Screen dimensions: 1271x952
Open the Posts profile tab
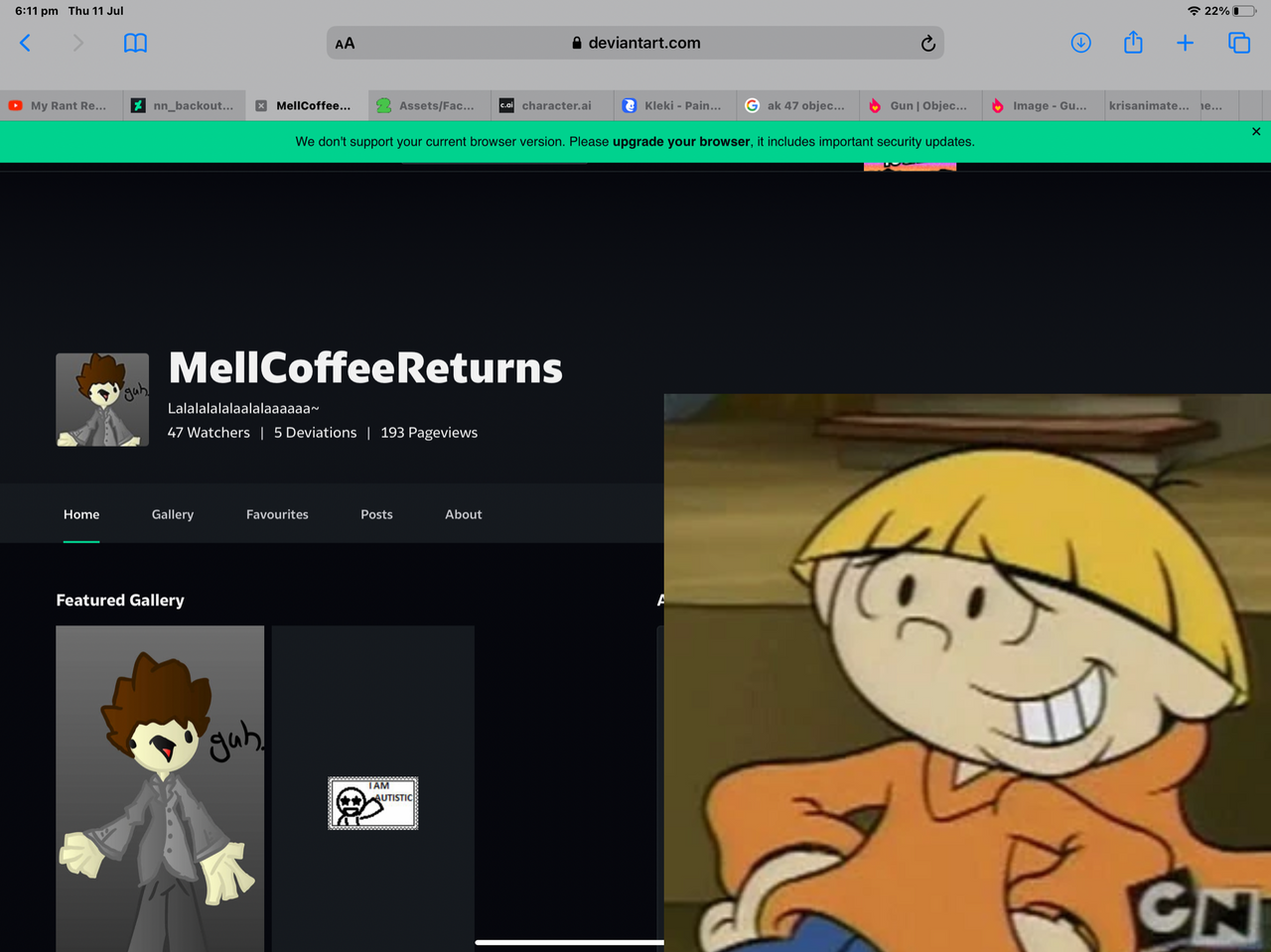(376, 514)
